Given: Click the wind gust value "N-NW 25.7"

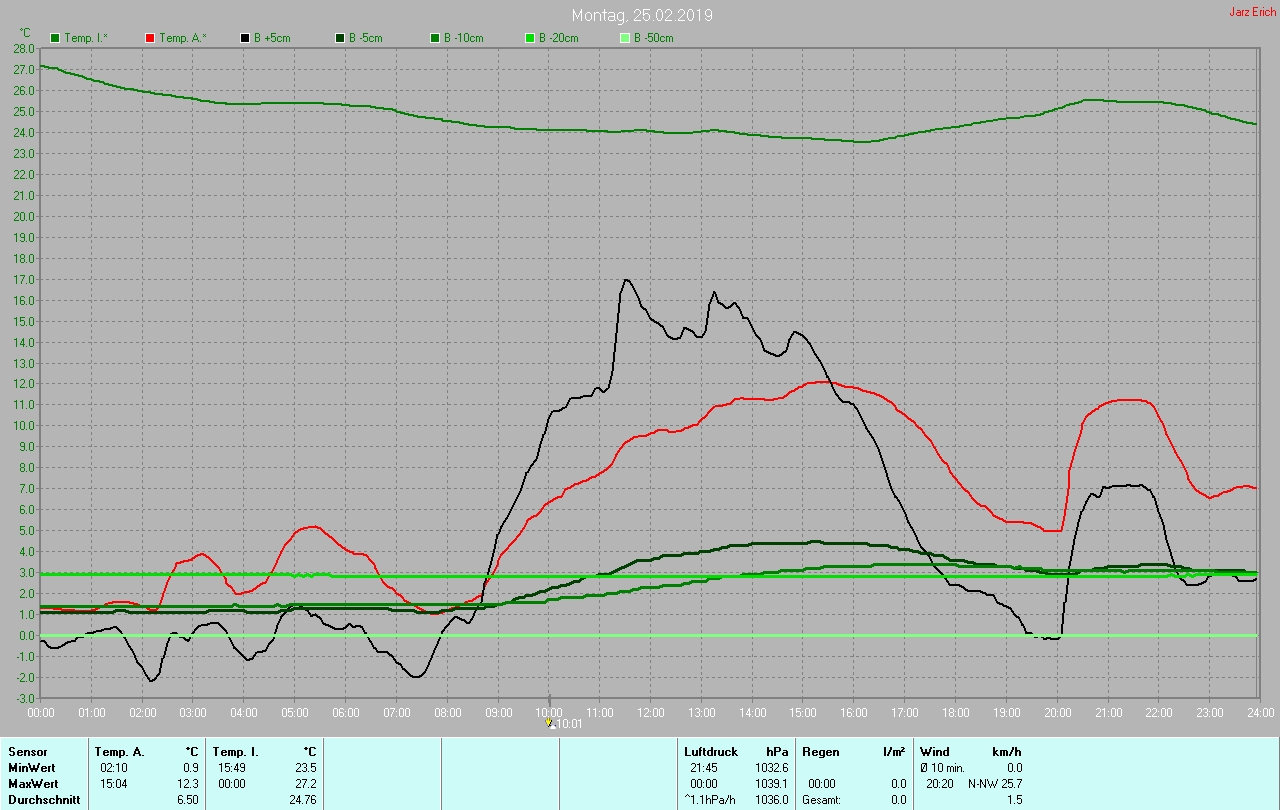Looking at the screenshot, I should click(995, 784).
